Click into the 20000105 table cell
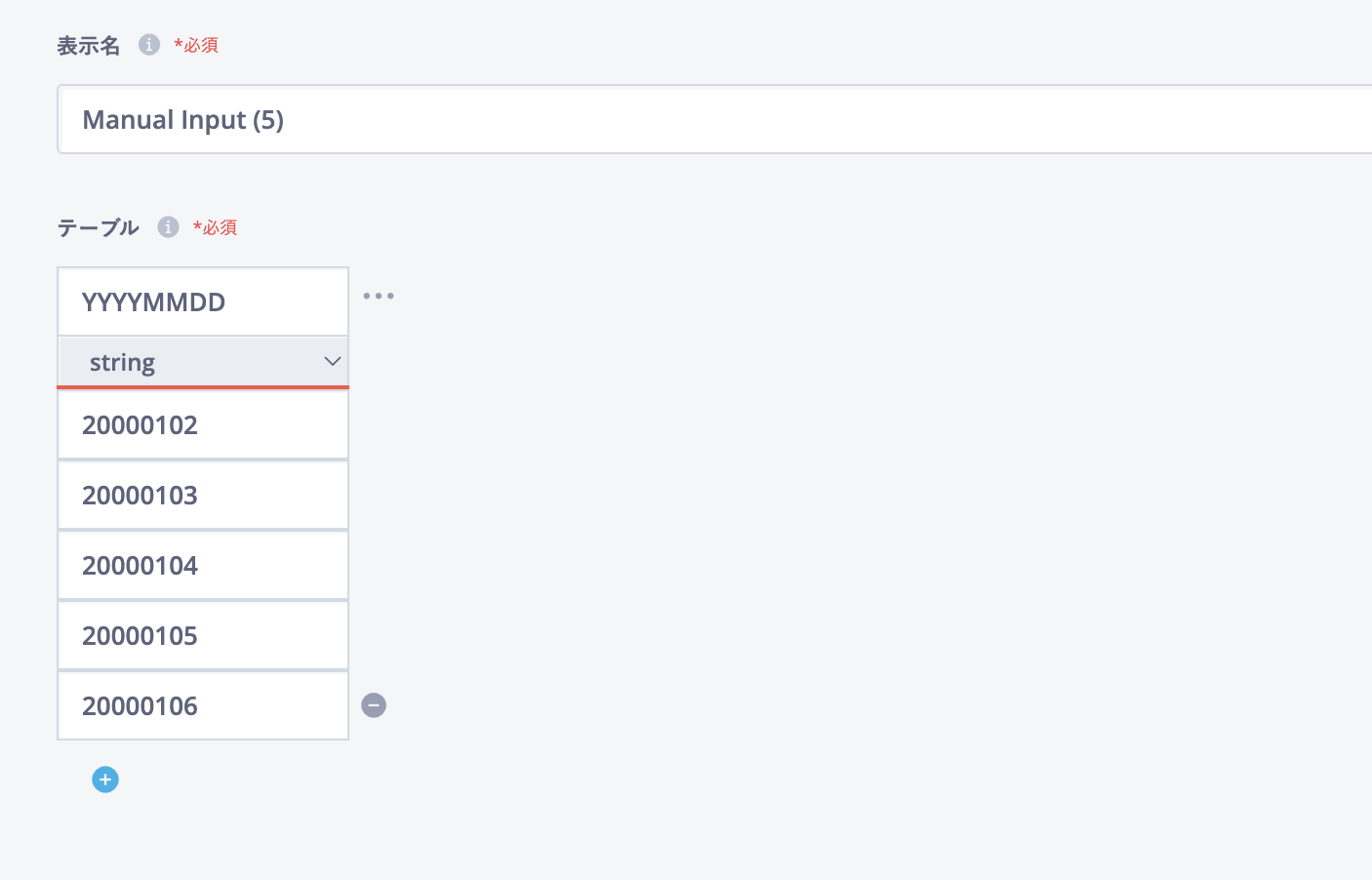This screenshot has height=880, width=1372. click(x=203, y=636)
